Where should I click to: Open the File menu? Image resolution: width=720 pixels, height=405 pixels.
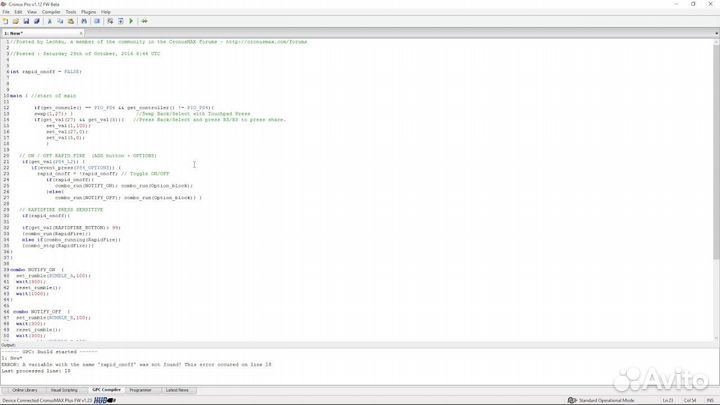pos(6,12)
